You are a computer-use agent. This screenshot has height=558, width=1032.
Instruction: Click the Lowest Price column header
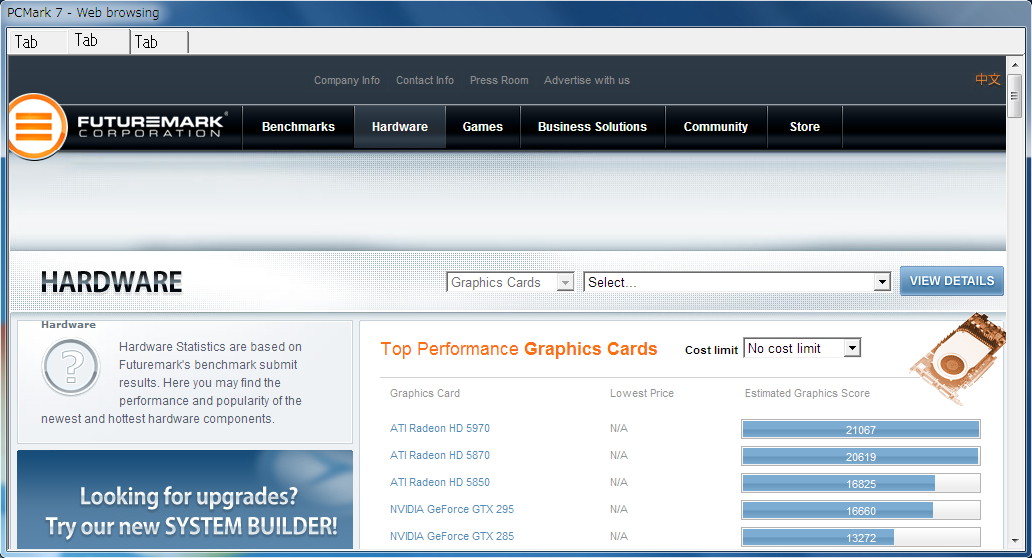coord(642,393)
